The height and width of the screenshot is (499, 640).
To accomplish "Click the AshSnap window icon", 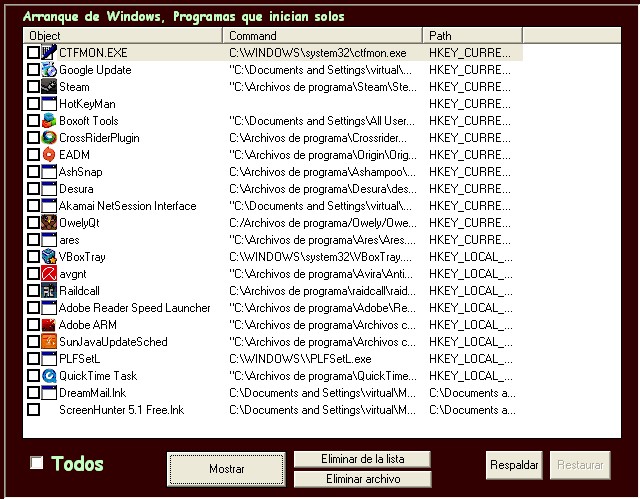I will (x=49, y=172).
